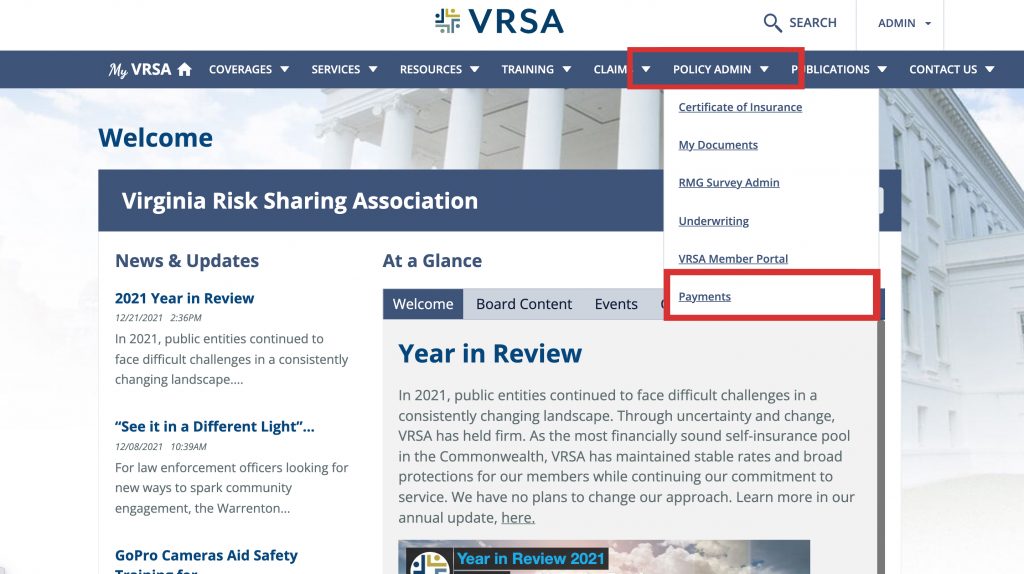Viewport: 1024px width, 574px height.
Task: Expand the TRAINING menu
Action: [536, 69]
